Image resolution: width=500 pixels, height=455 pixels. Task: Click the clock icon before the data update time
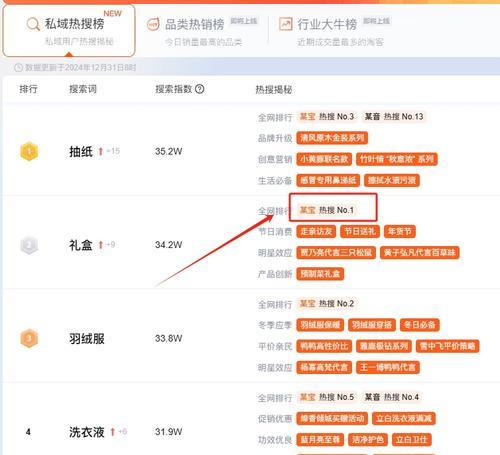[x=18, y=68]
